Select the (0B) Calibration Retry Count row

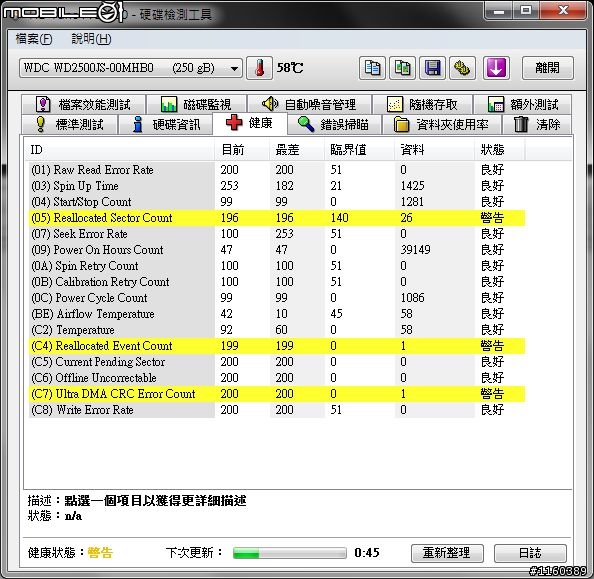click(277, 282)
